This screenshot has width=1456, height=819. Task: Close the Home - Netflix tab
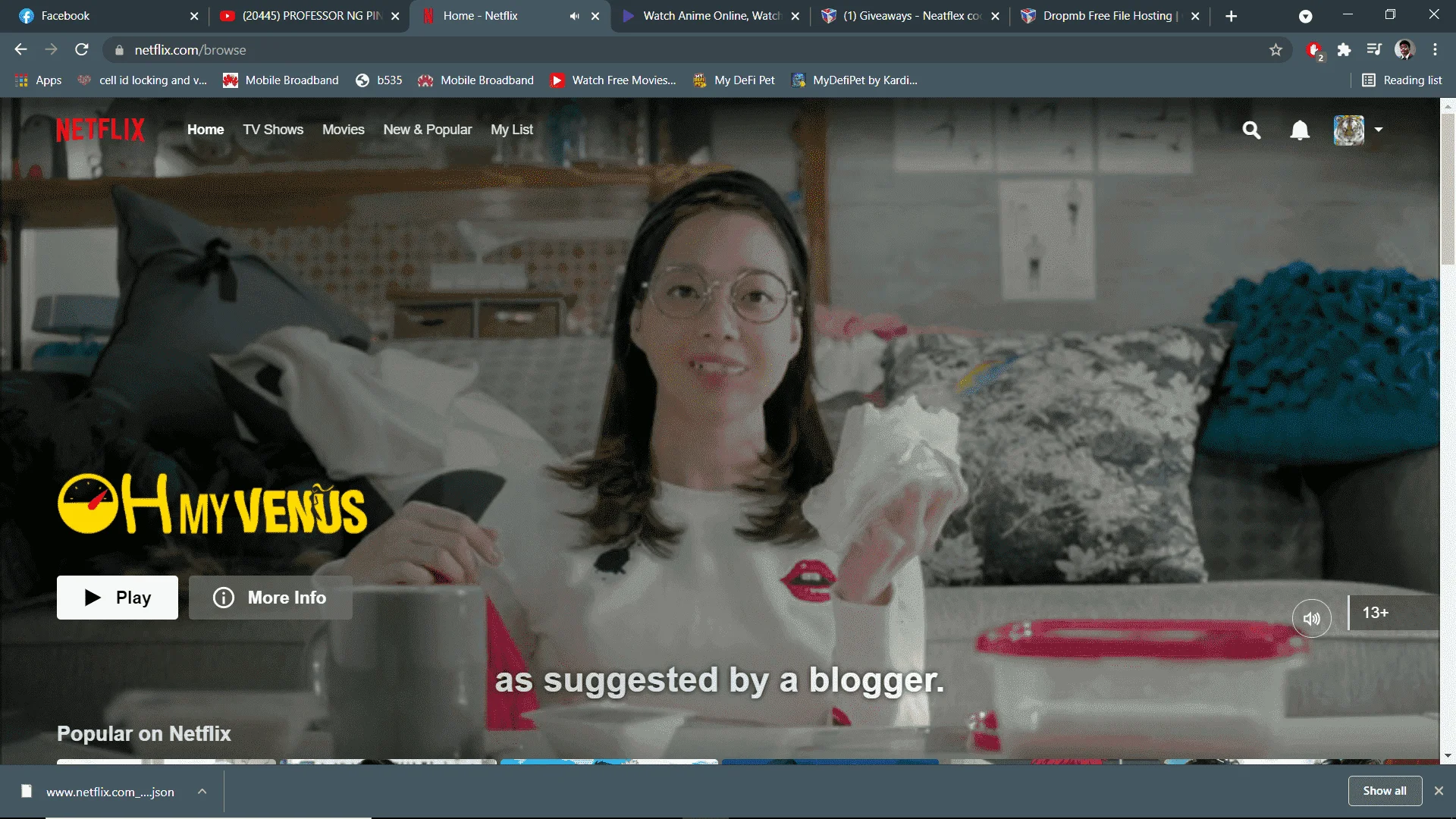point(595,16)
